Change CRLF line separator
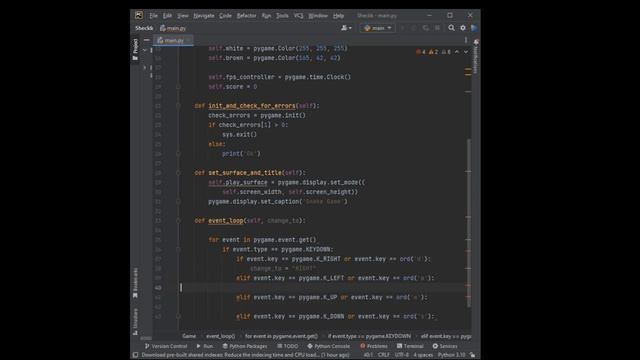Image resolution: width=640 pixels, height=360 pixels. (384, 355)
